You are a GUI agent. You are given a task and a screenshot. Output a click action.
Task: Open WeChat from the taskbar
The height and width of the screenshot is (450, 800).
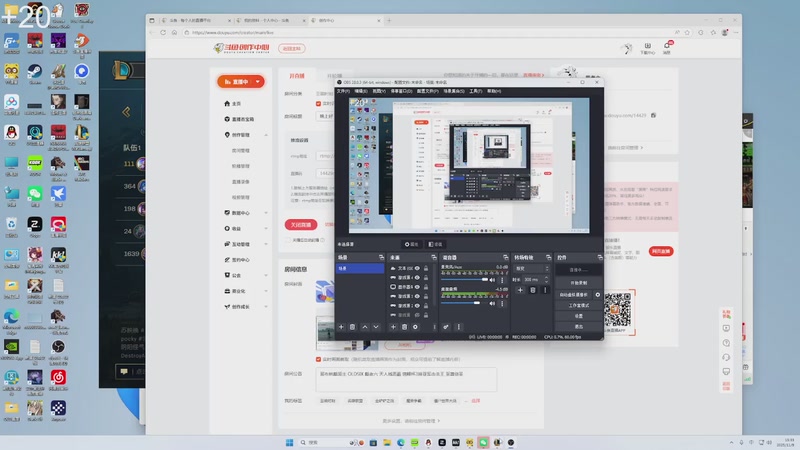coord(483,442)
